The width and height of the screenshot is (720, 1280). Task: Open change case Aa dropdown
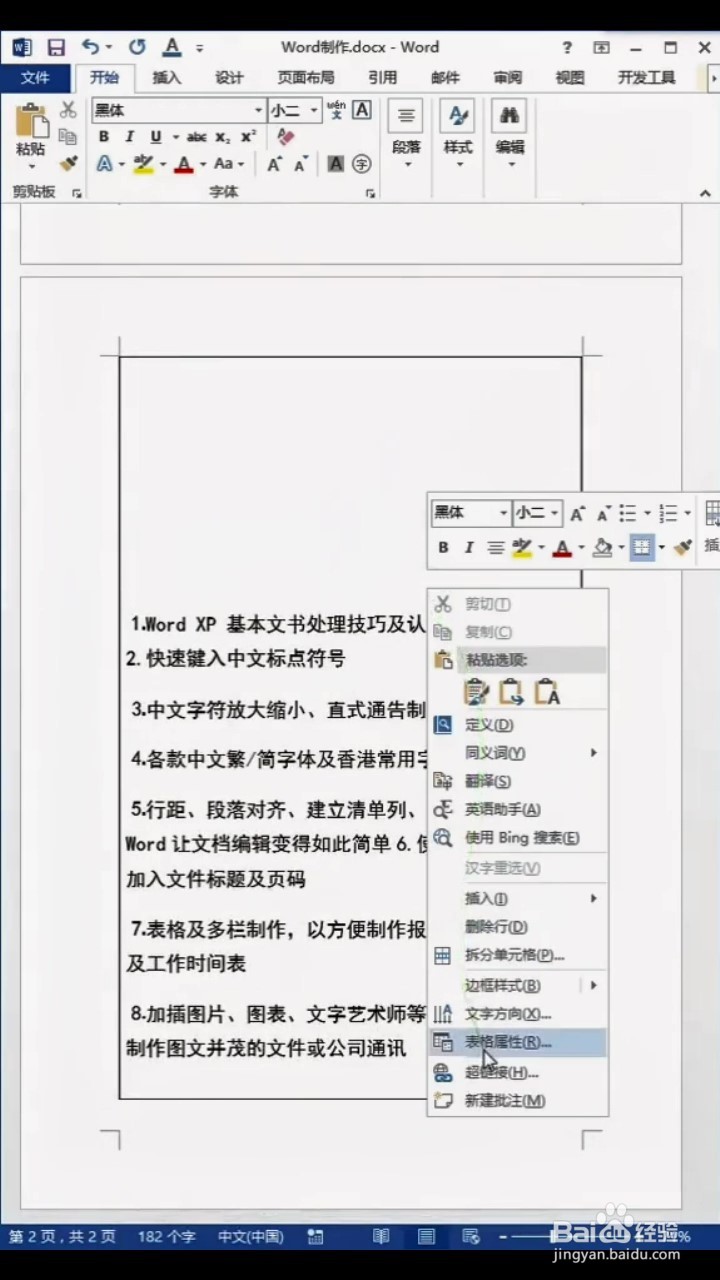[x=228, y=164]
